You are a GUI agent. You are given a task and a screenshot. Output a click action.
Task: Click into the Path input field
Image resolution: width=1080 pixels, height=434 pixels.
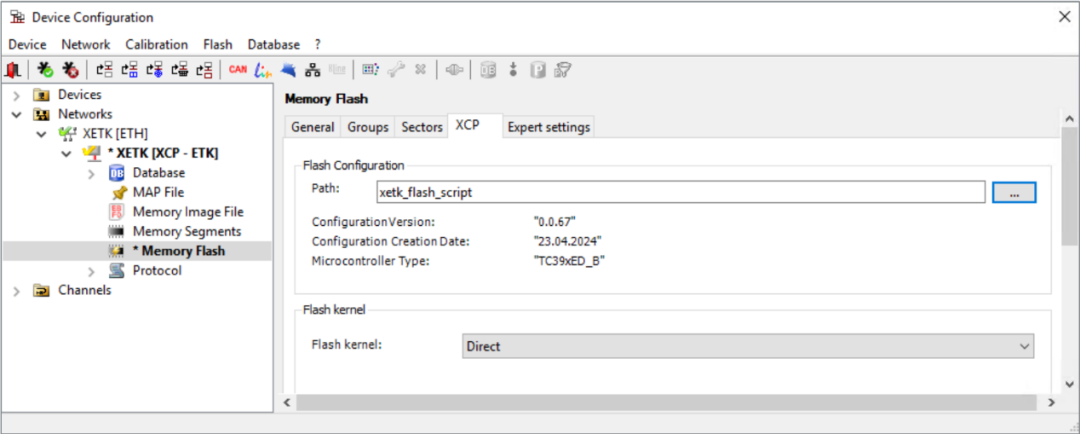681,194
